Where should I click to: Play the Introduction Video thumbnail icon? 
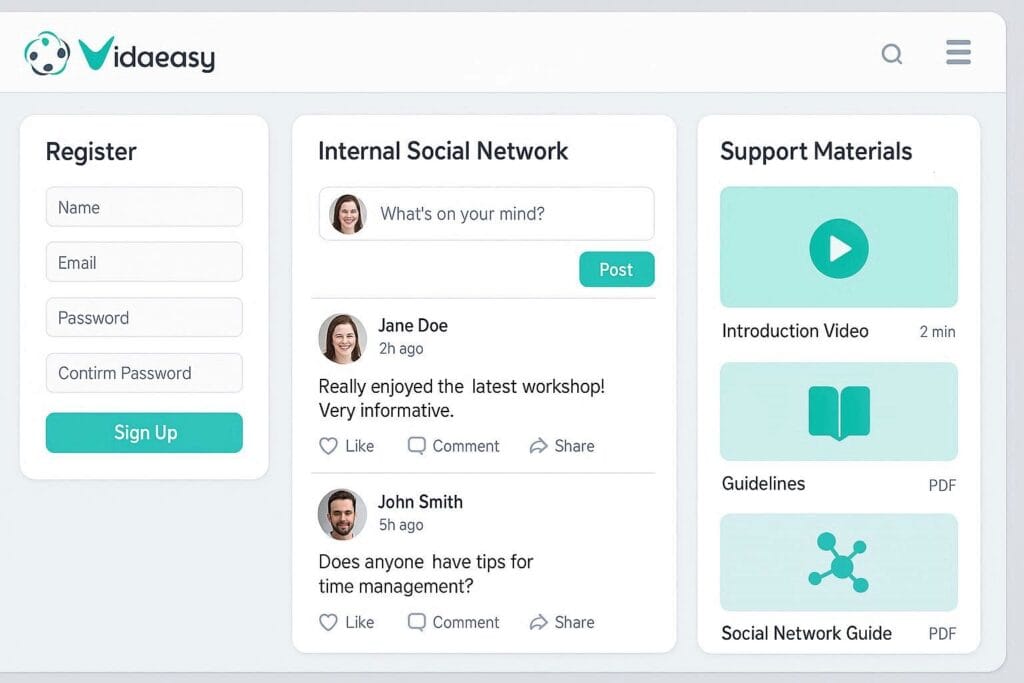(x=838, y=247)
